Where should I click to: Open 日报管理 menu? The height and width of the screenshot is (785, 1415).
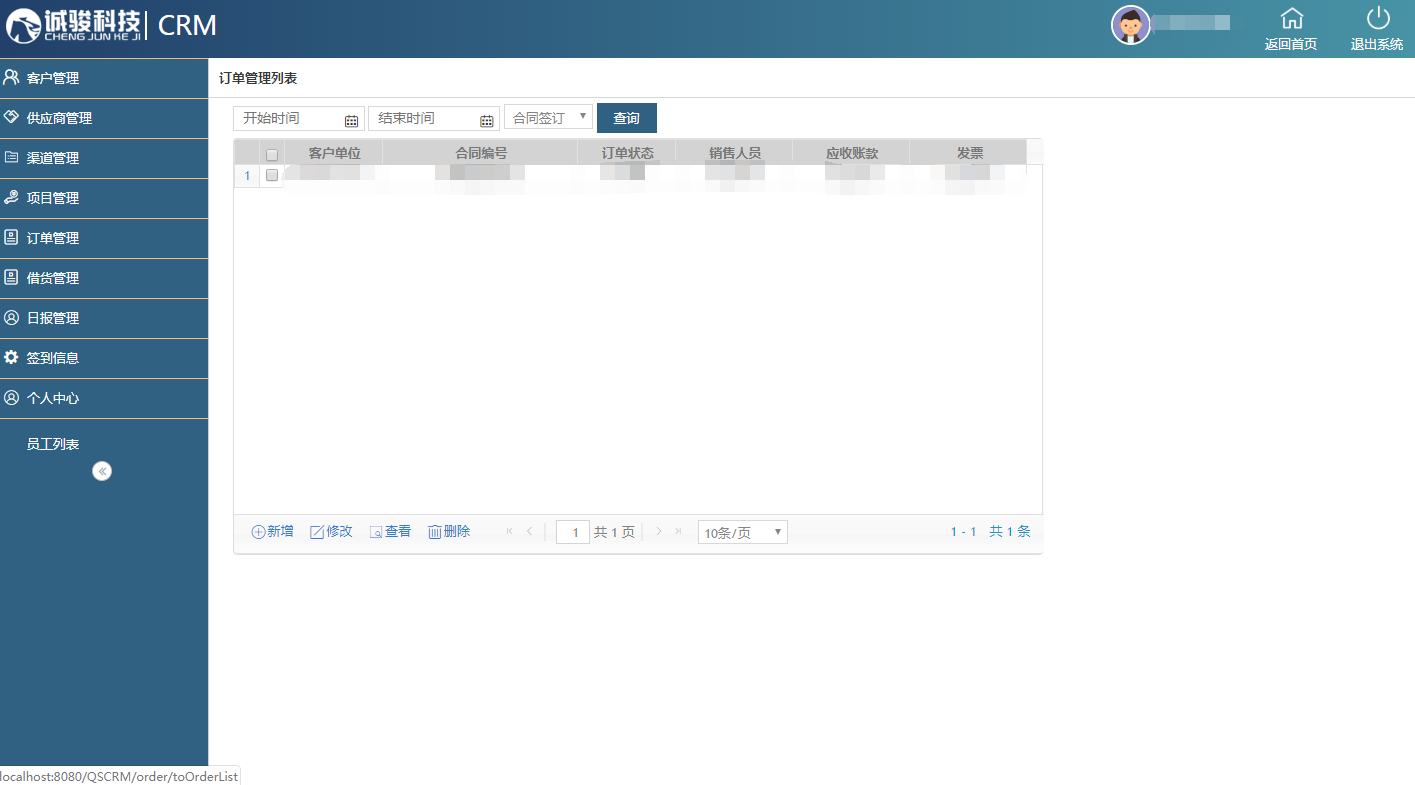(x=104, y=318)
